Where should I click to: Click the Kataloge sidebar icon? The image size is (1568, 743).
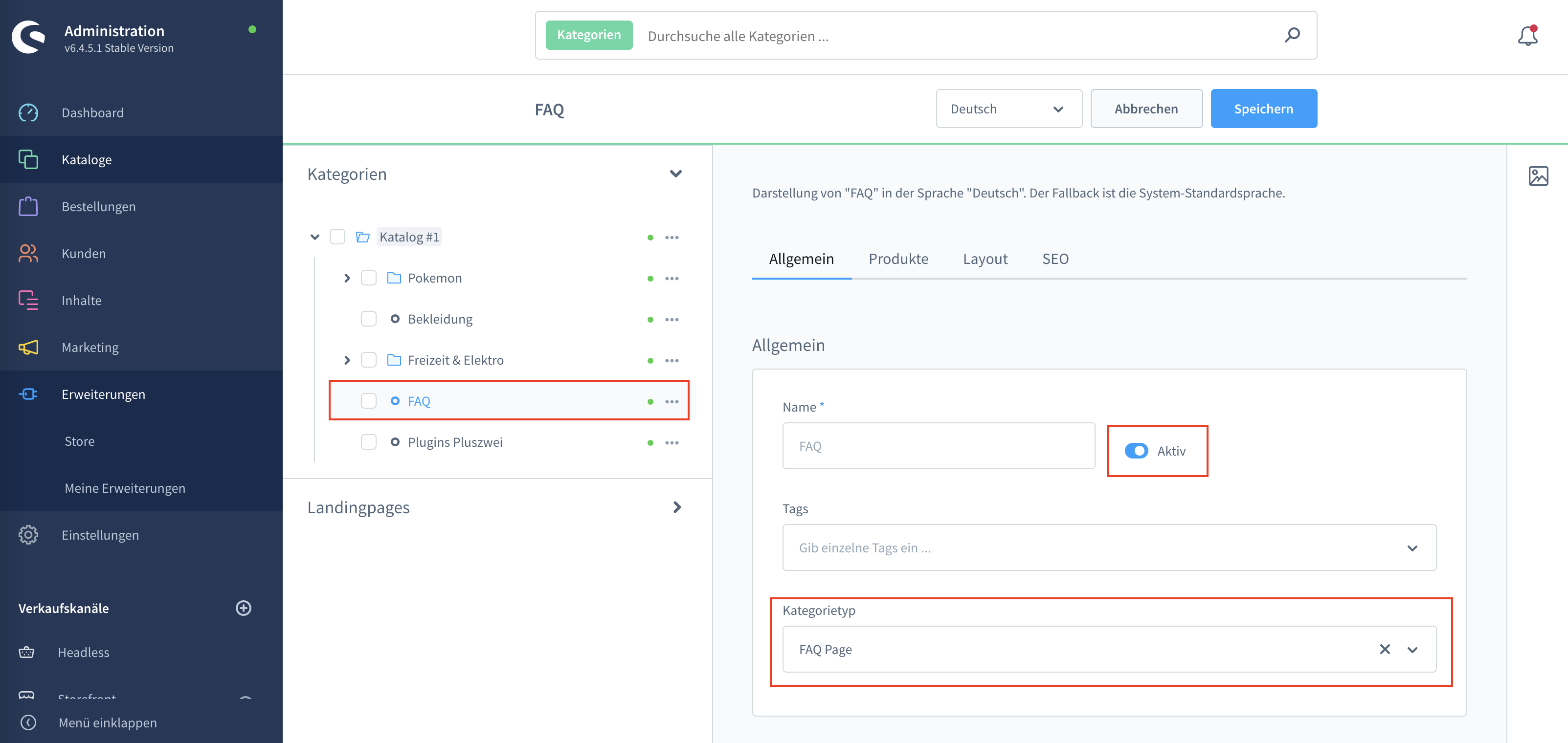[28, 159]
